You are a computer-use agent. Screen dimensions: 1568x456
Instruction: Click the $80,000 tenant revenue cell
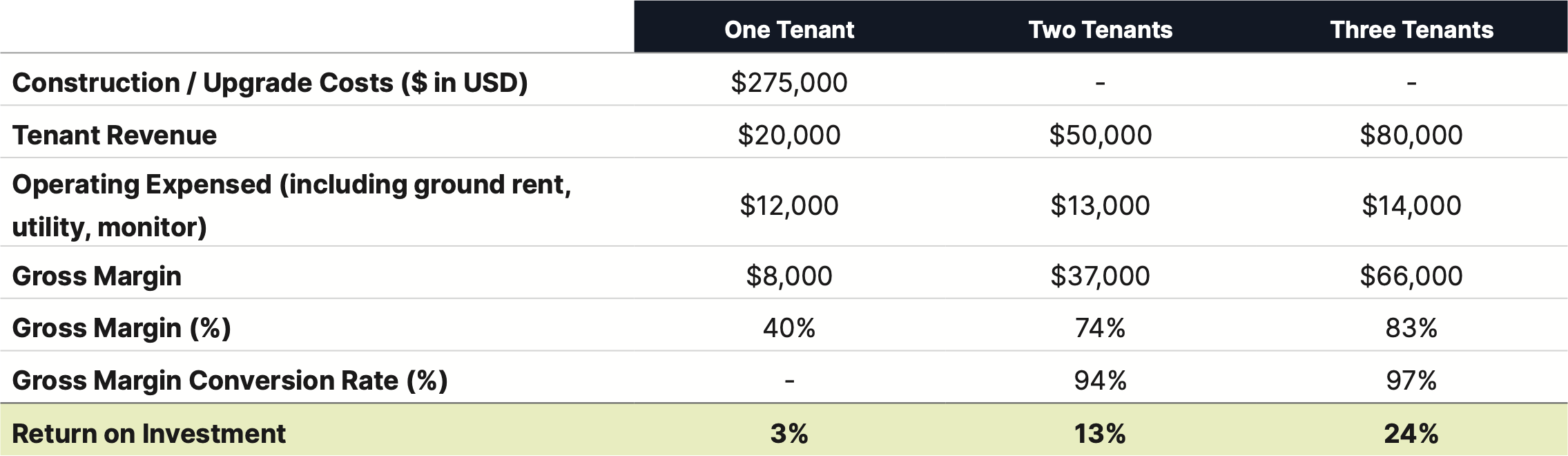click(x=1411, y=135)
